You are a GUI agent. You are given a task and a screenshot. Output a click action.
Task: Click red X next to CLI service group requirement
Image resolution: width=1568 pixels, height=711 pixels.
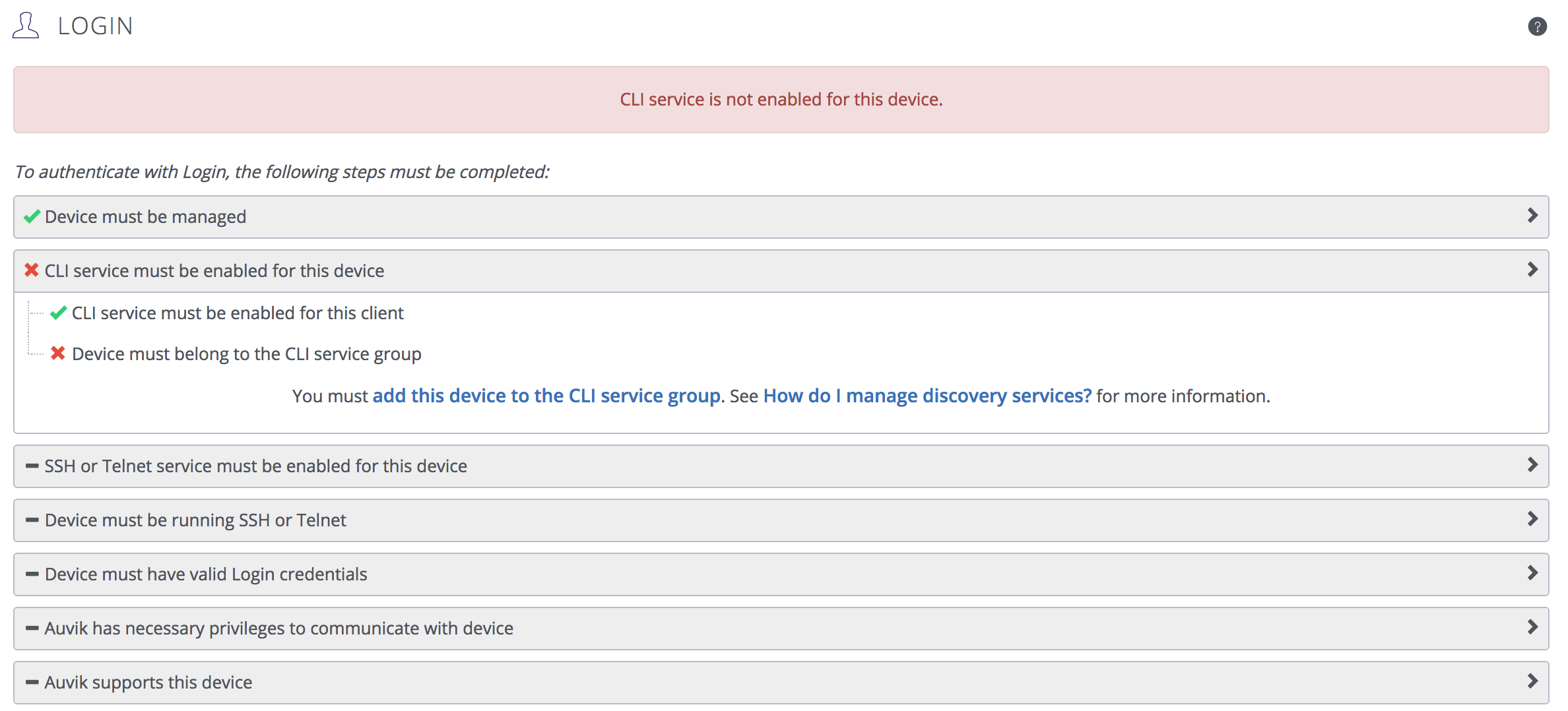click(x=58, y=354)
